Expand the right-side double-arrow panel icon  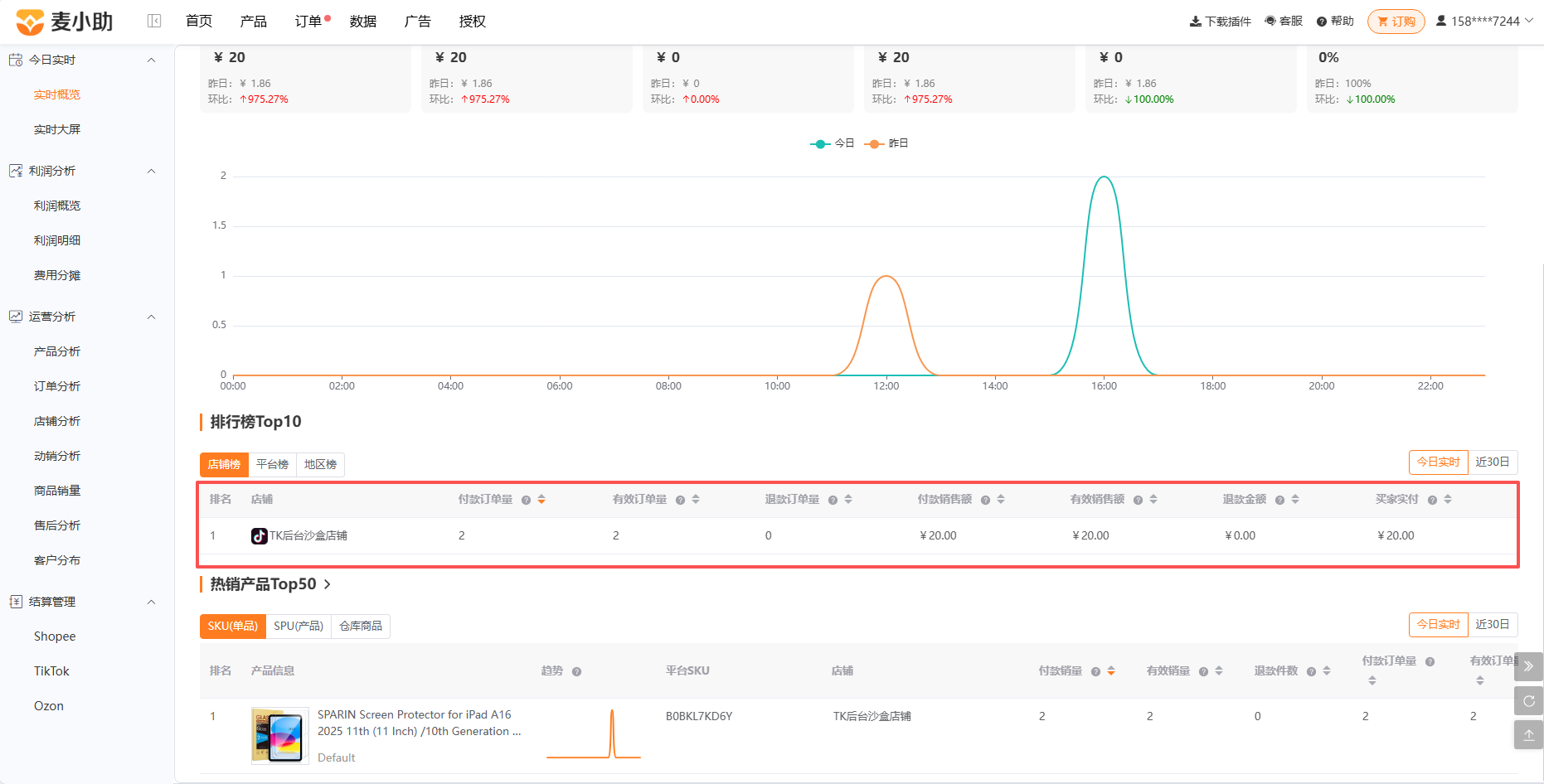pos(1528,666)
